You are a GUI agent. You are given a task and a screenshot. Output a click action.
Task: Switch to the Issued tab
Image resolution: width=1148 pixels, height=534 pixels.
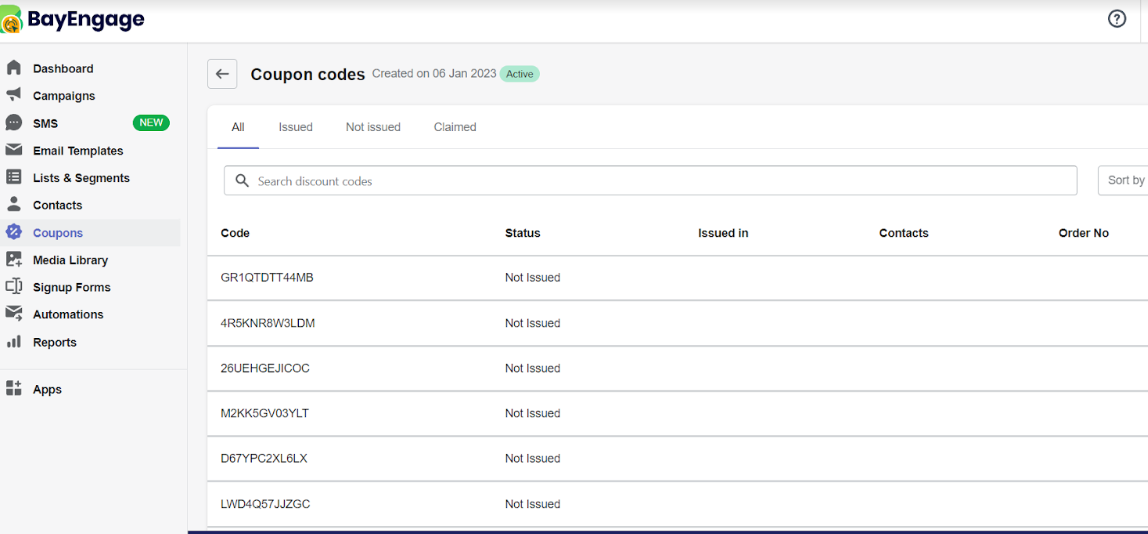click(x=295, y=127)
